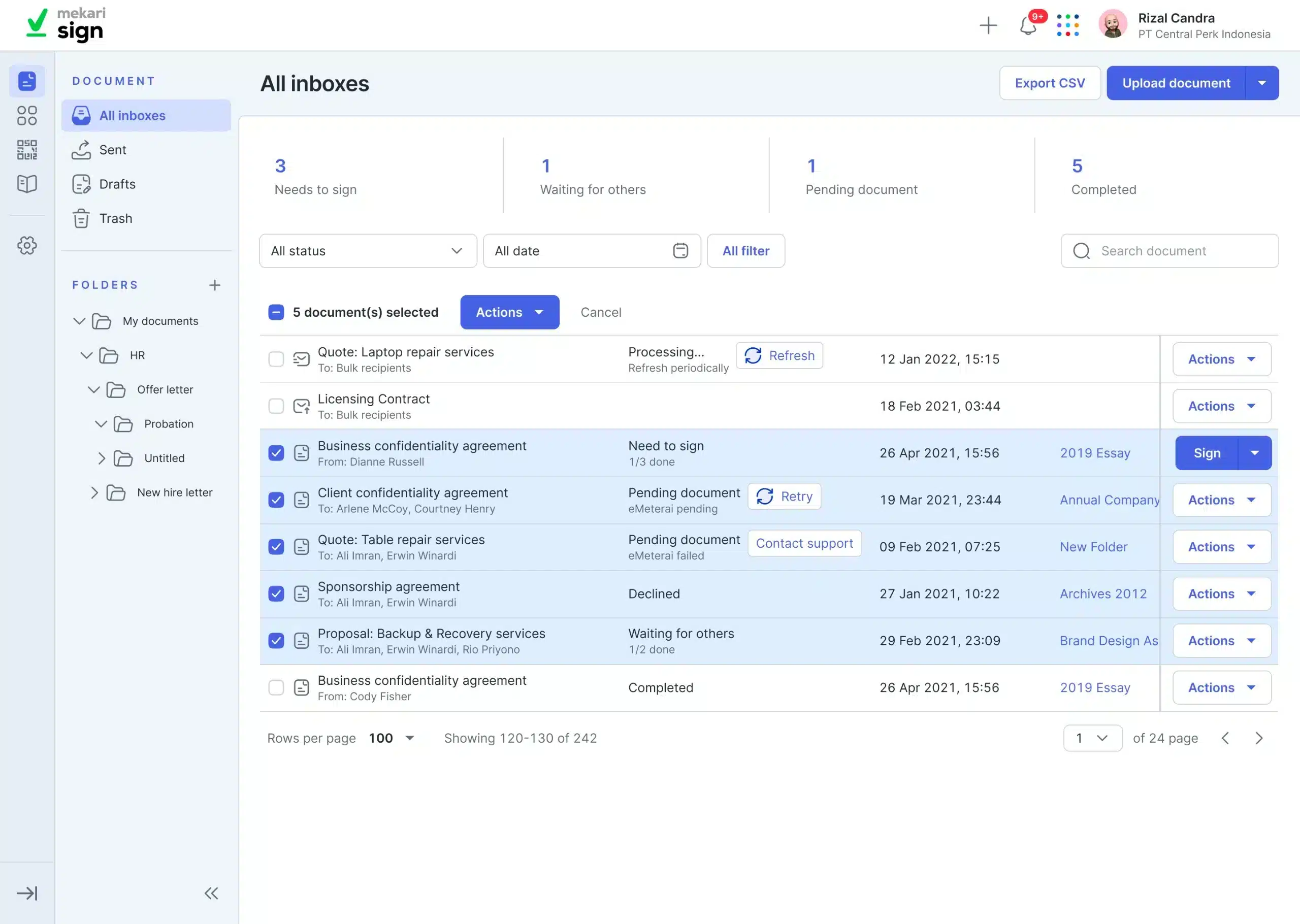Screen dimensions: 1300x924
Task: Click the calendar icon in All date field
Action: tap(680, 251)
